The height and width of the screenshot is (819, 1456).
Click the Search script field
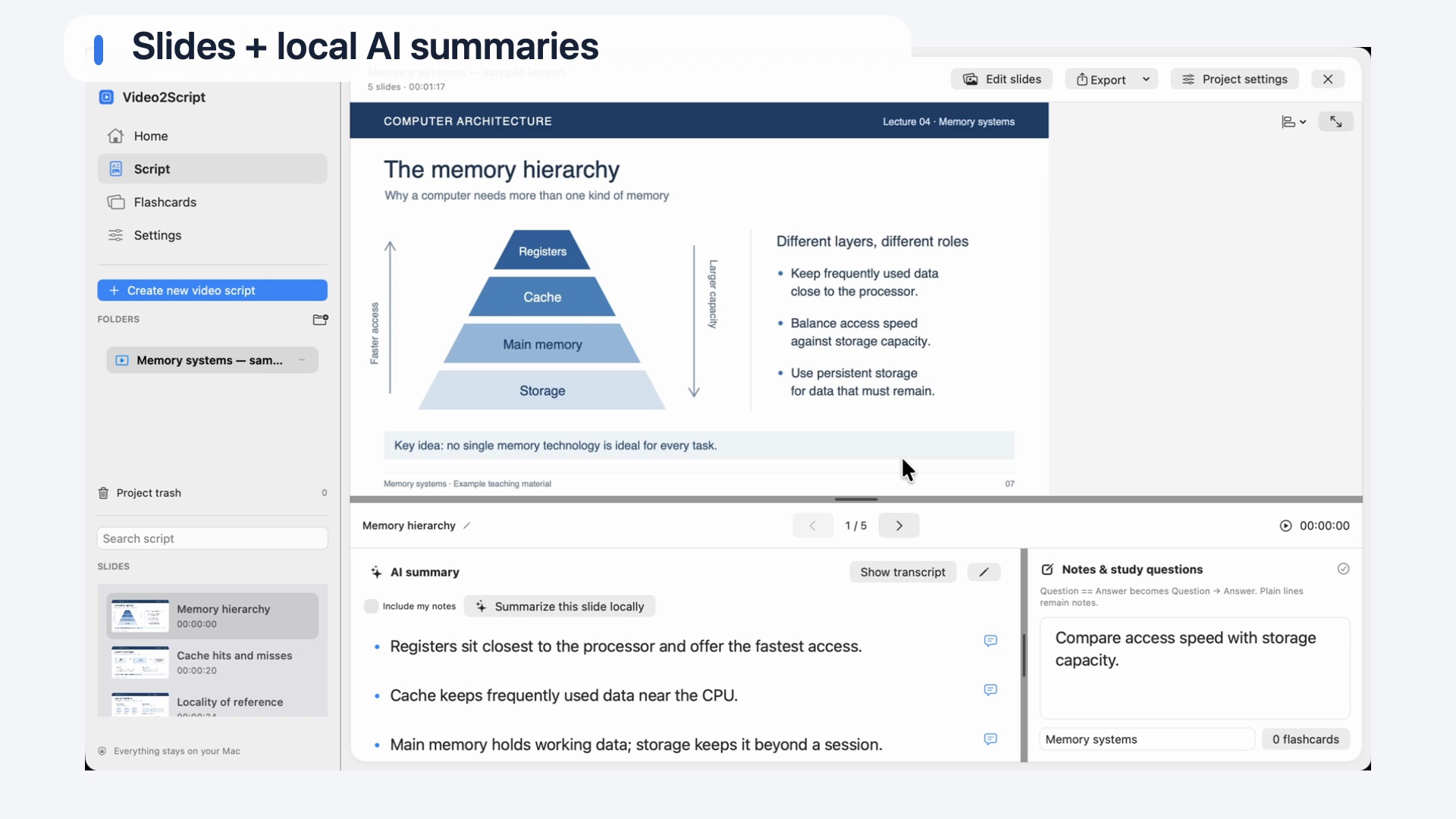[212, 538]
